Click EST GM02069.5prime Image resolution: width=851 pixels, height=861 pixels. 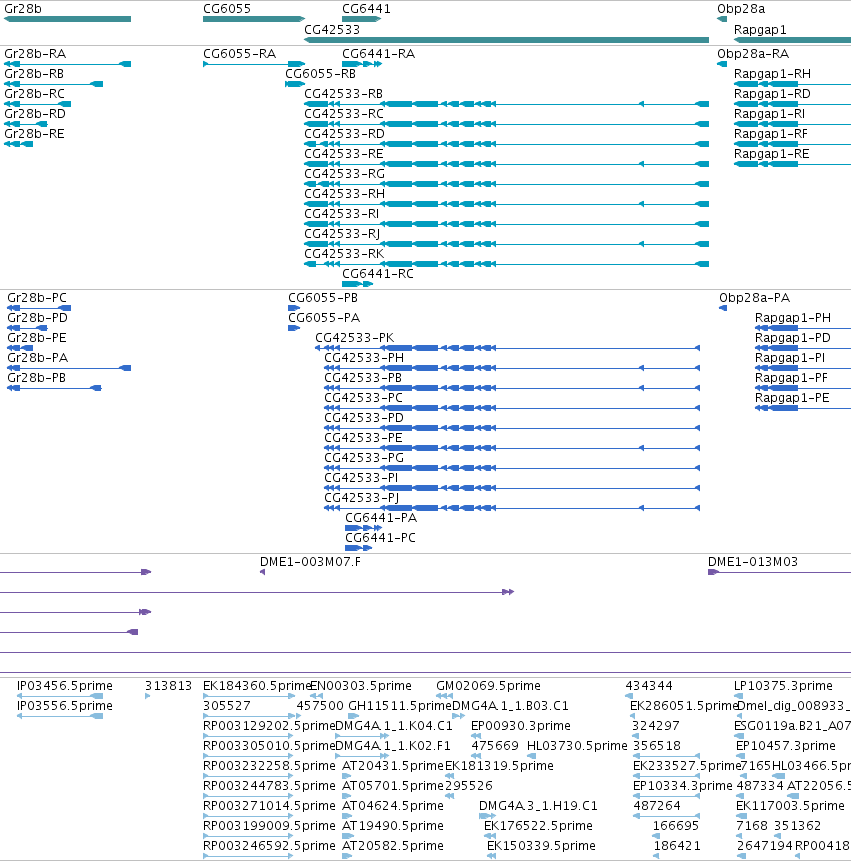tap(489, 686)
